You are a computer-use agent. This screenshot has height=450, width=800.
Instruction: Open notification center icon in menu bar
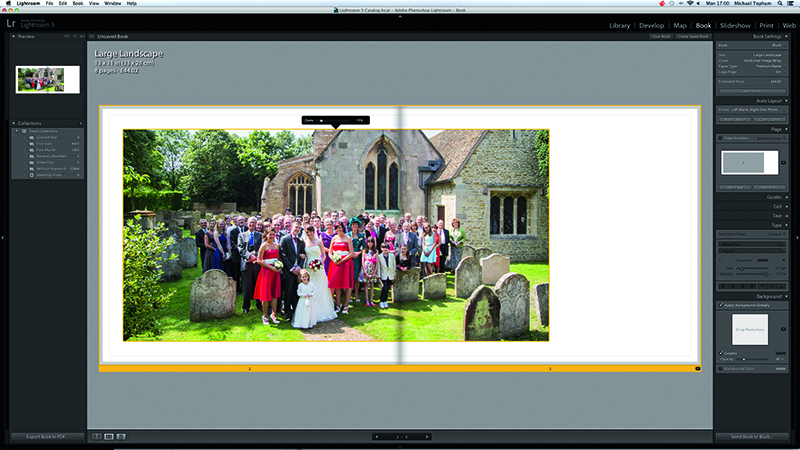tap(791, 3)
